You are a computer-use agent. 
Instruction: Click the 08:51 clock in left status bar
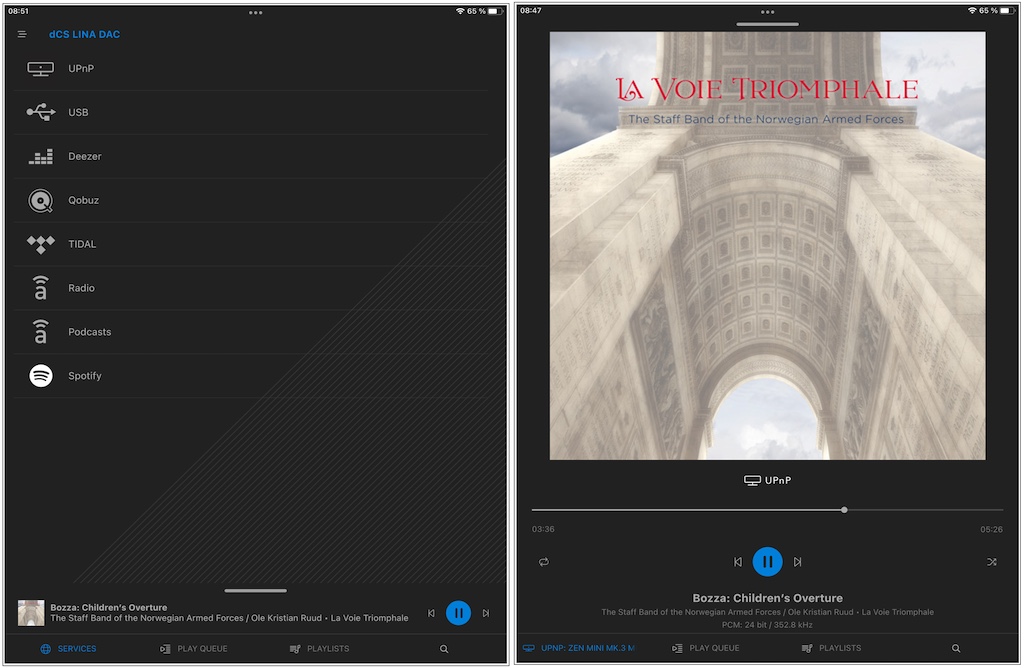pyautogui.click(x=18, y=11)
